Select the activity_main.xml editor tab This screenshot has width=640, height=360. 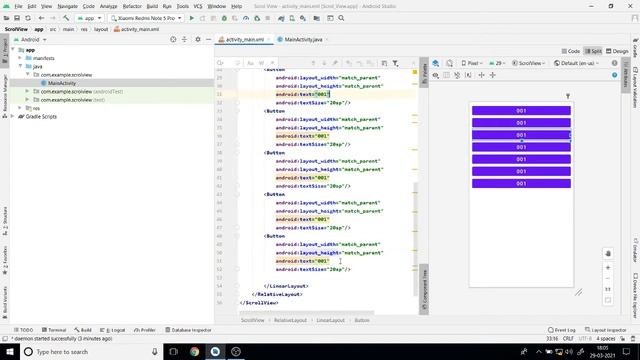[244, 40]
